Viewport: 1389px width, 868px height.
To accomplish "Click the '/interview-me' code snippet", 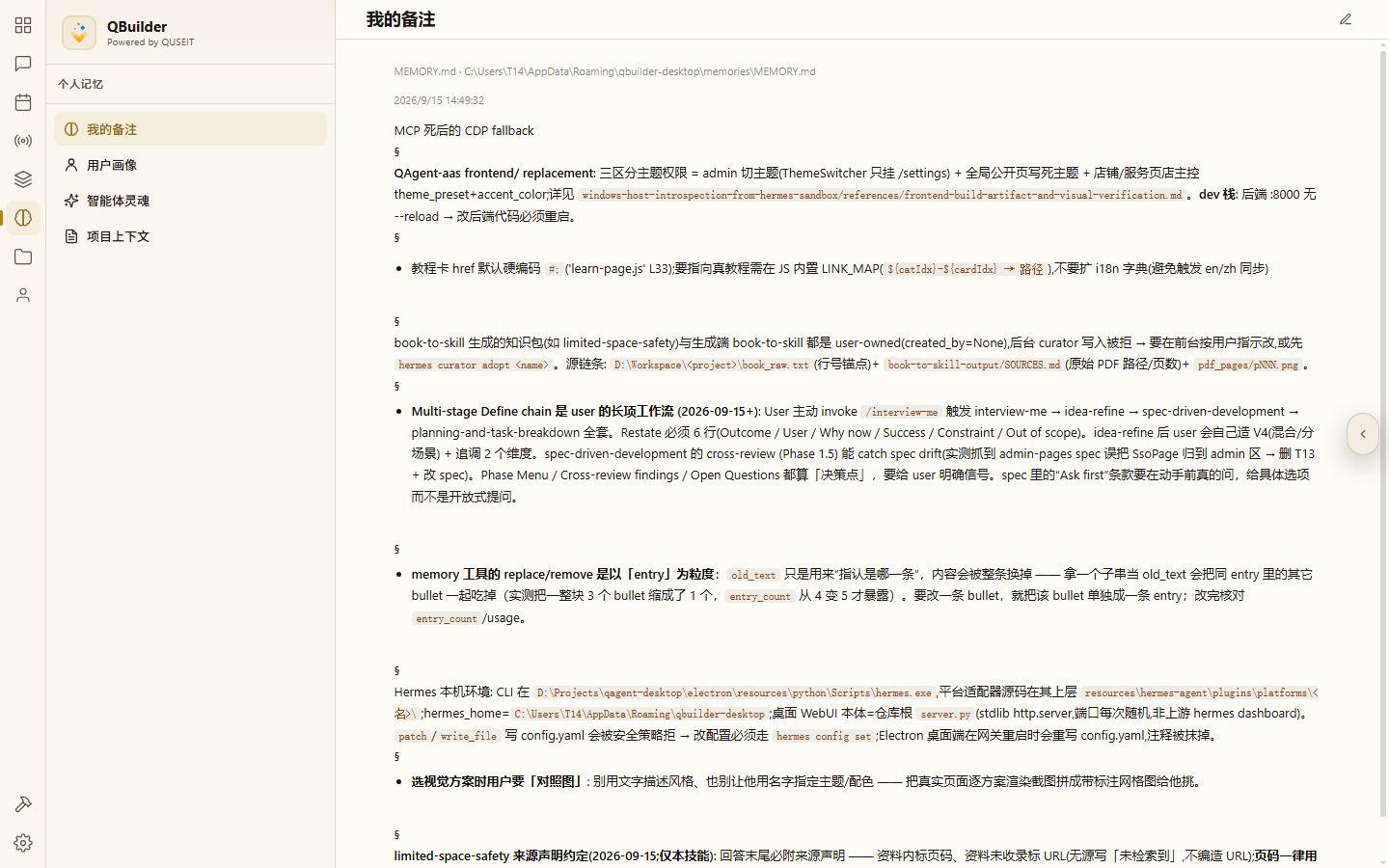I will pos(901,412).
